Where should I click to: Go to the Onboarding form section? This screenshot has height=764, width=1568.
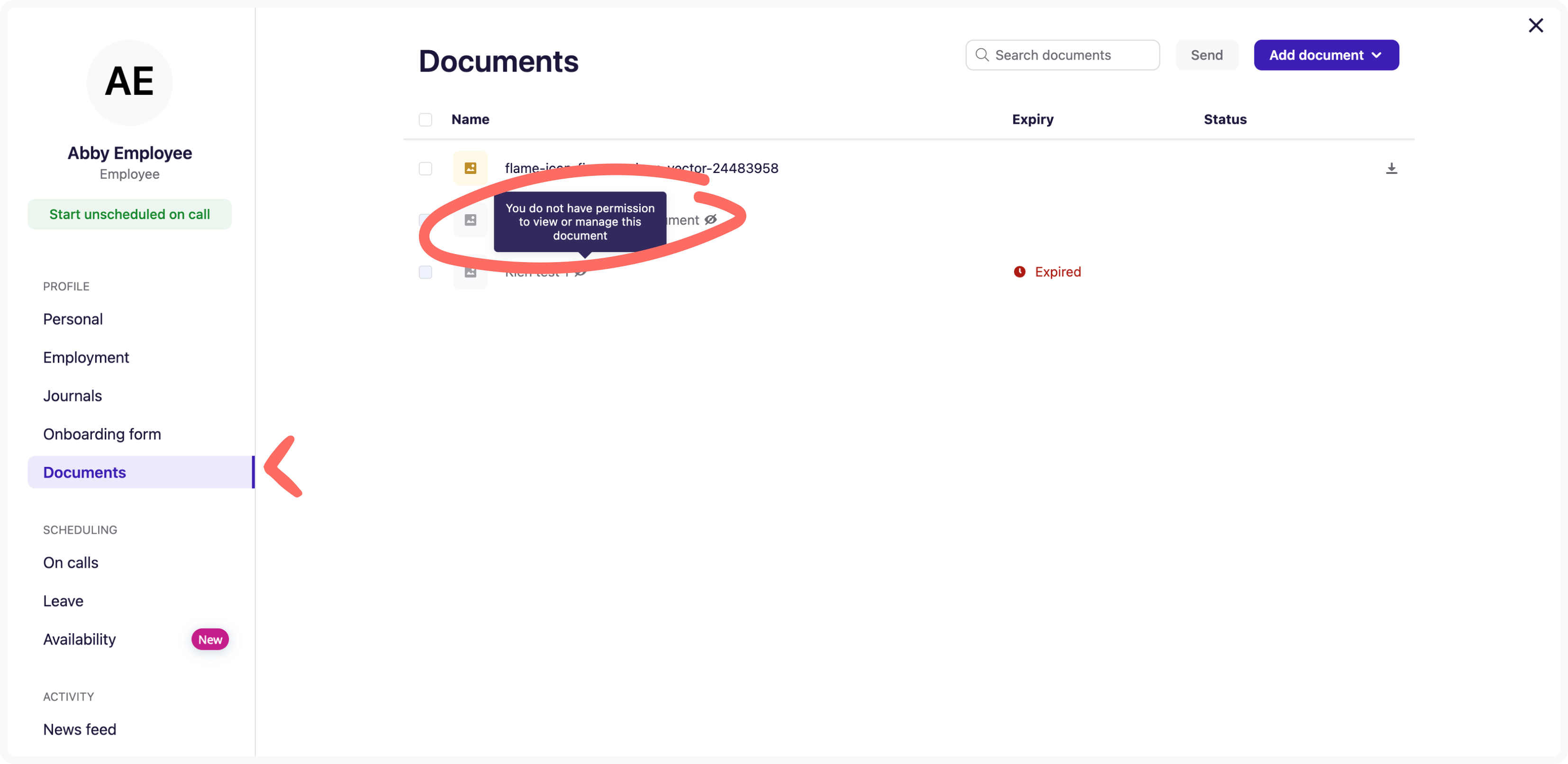(x=102, y=434)
